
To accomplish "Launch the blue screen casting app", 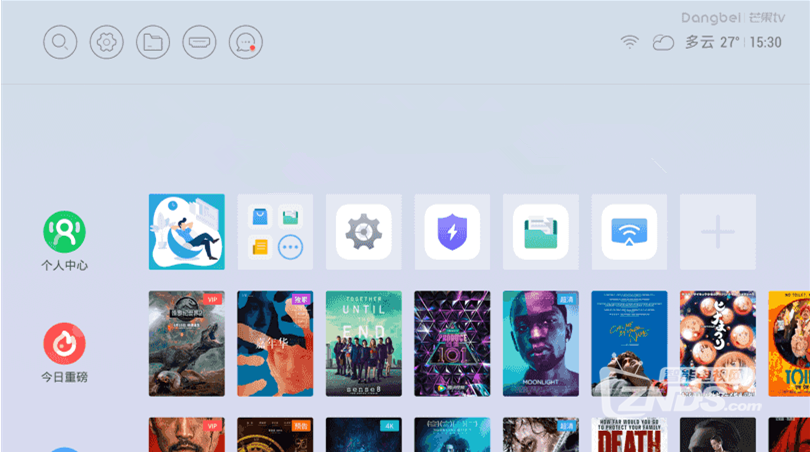I will tap(629, 232).
